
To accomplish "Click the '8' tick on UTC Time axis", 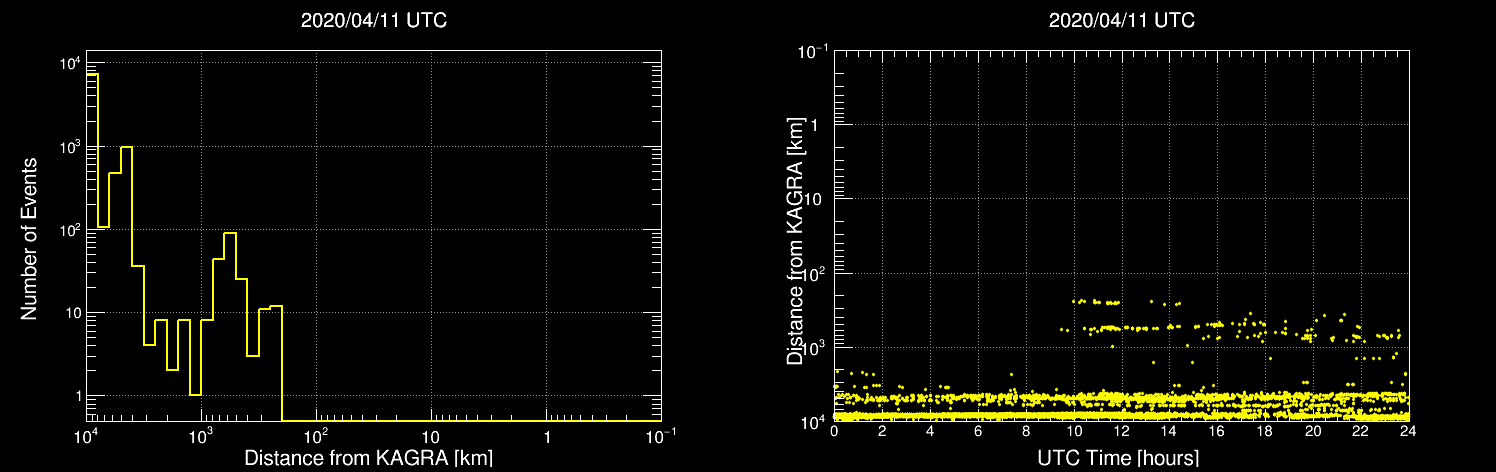I will tap(1026, 433).
